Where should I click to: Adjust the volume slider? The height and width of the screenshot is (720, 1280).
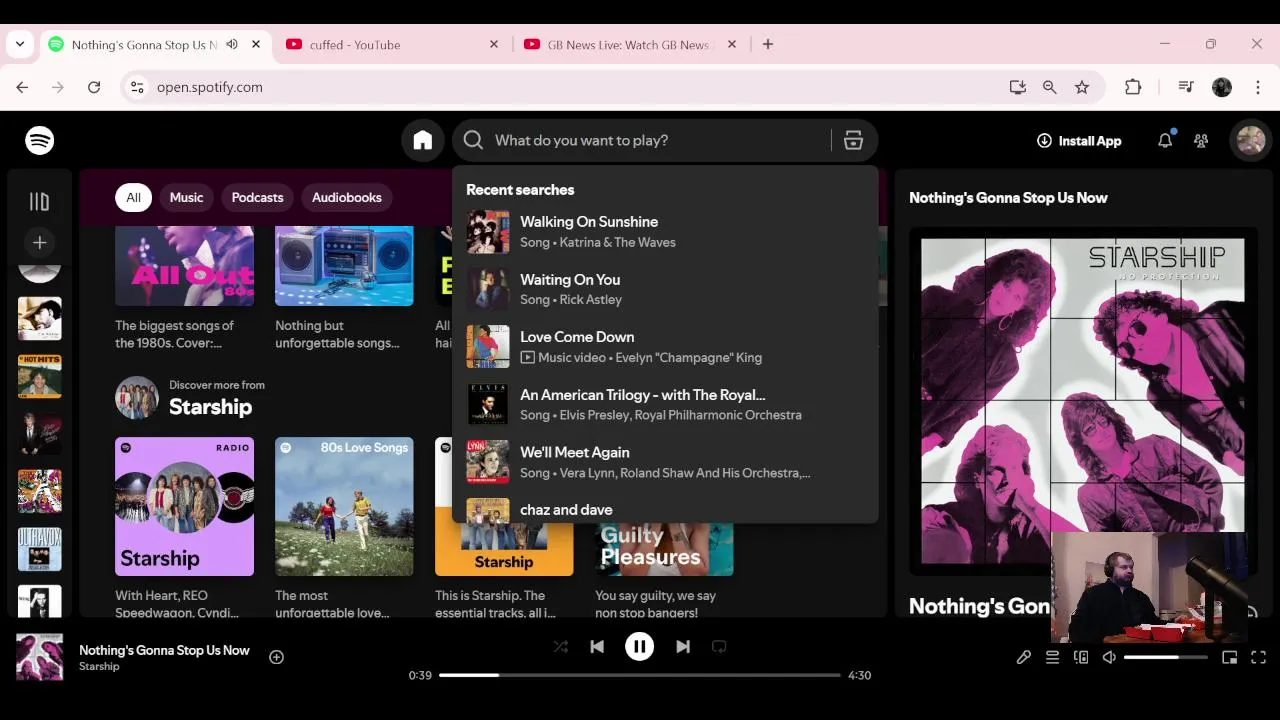1165,657
